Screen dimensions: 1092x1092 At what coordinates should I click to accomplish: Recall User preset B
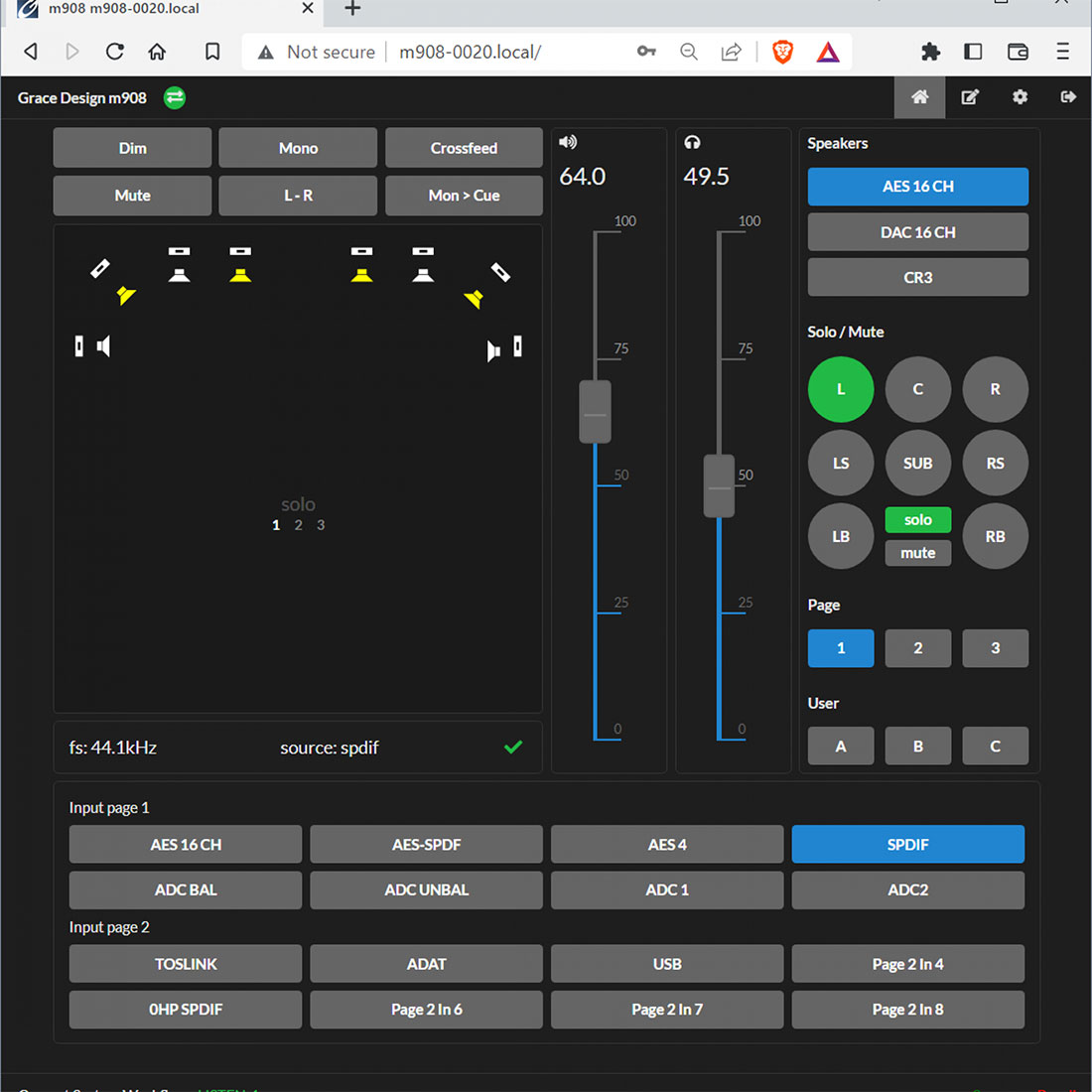point(918,746)
